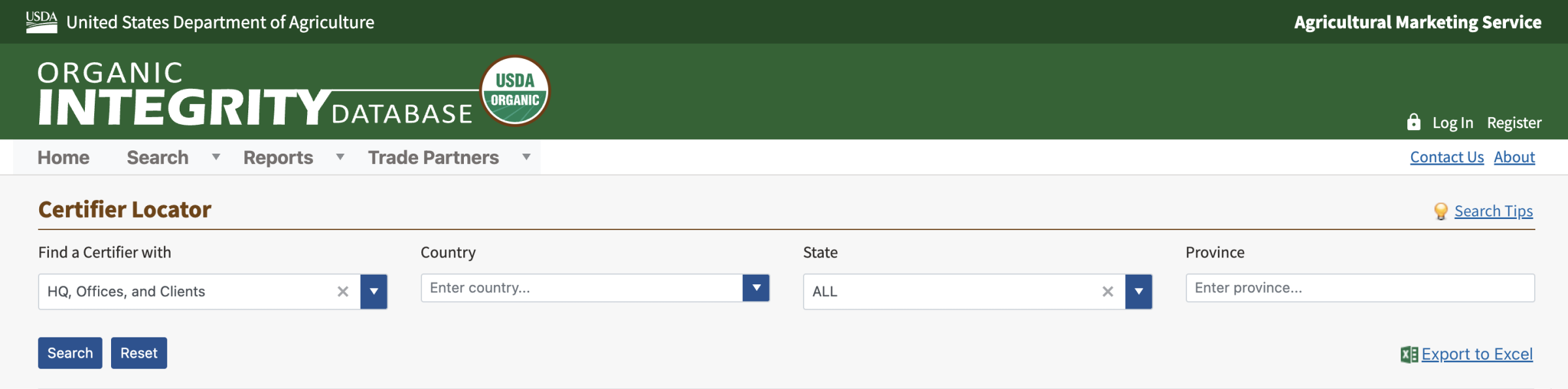1568x389 pixels.
Task: Open the Trade Partners menu
Action: [433, 158]
